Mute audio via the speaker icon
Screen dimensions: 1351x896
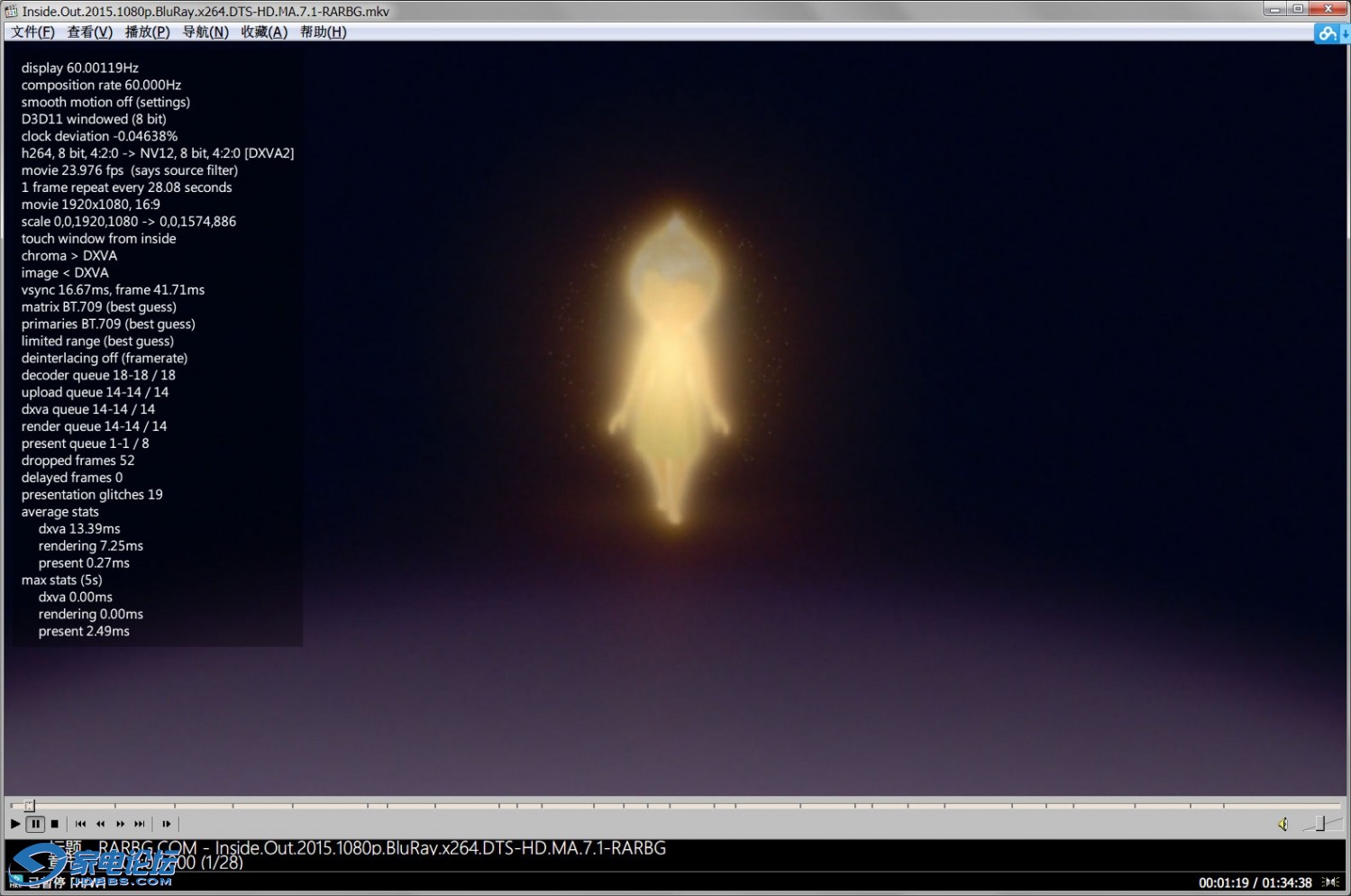[x=1283, y=824]
